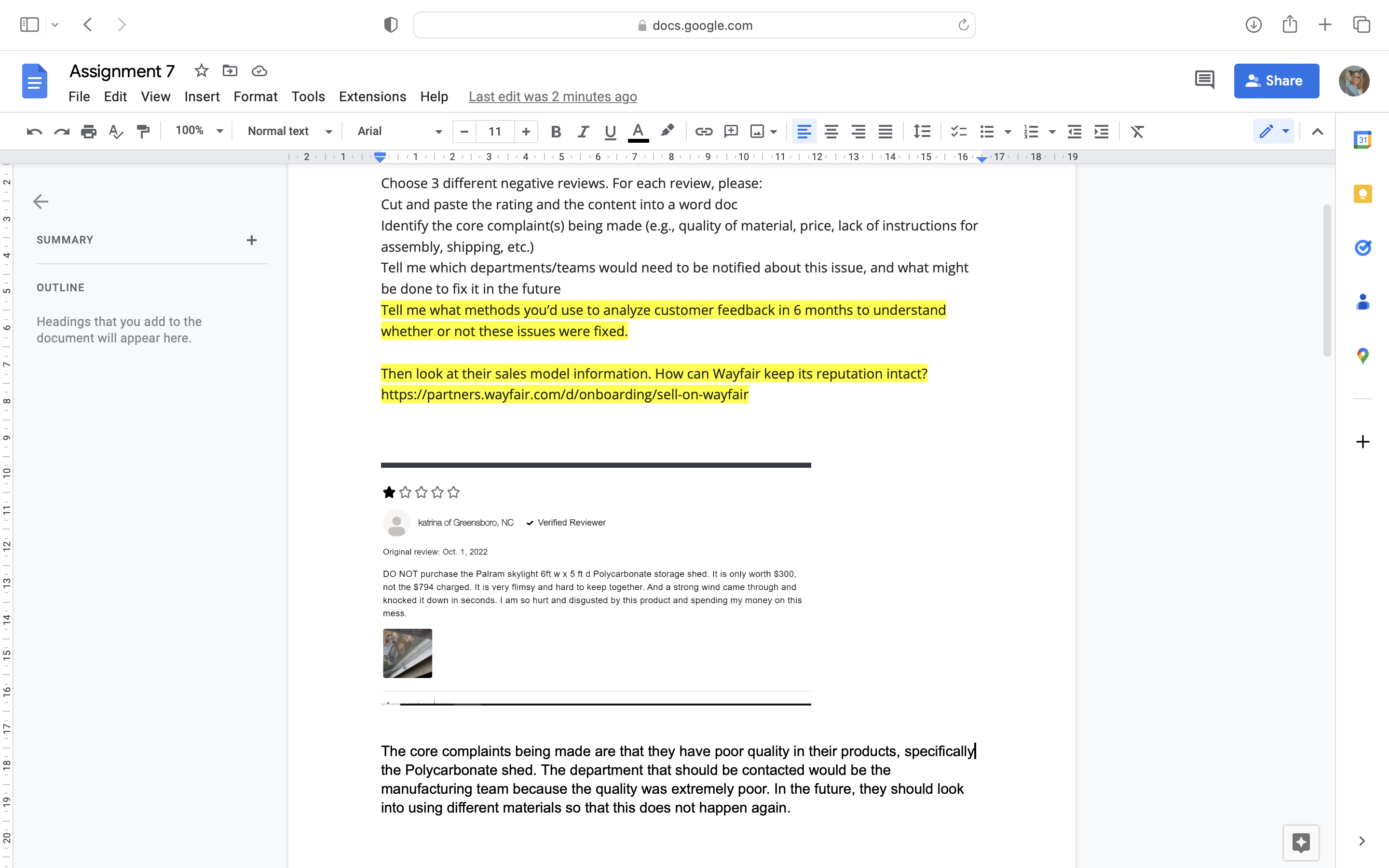Open the print dialog

click(89, 132)
